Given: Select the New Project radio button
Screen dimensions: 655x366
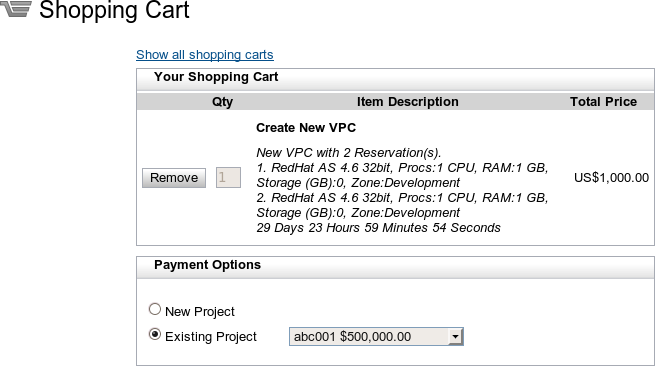Looking at the screenshot, I should (x=155, y=309).
